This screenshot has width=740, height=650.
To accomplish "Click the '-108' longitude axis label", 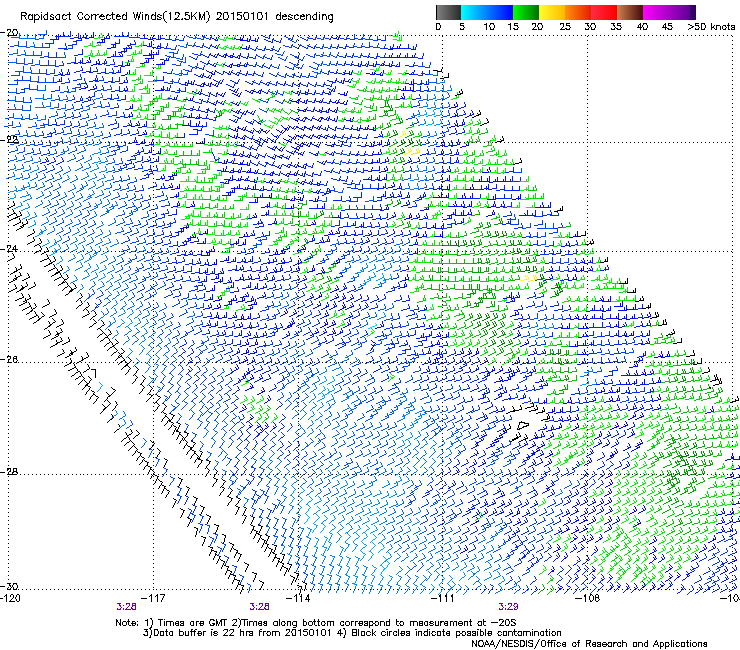I will tap(588, 598).
